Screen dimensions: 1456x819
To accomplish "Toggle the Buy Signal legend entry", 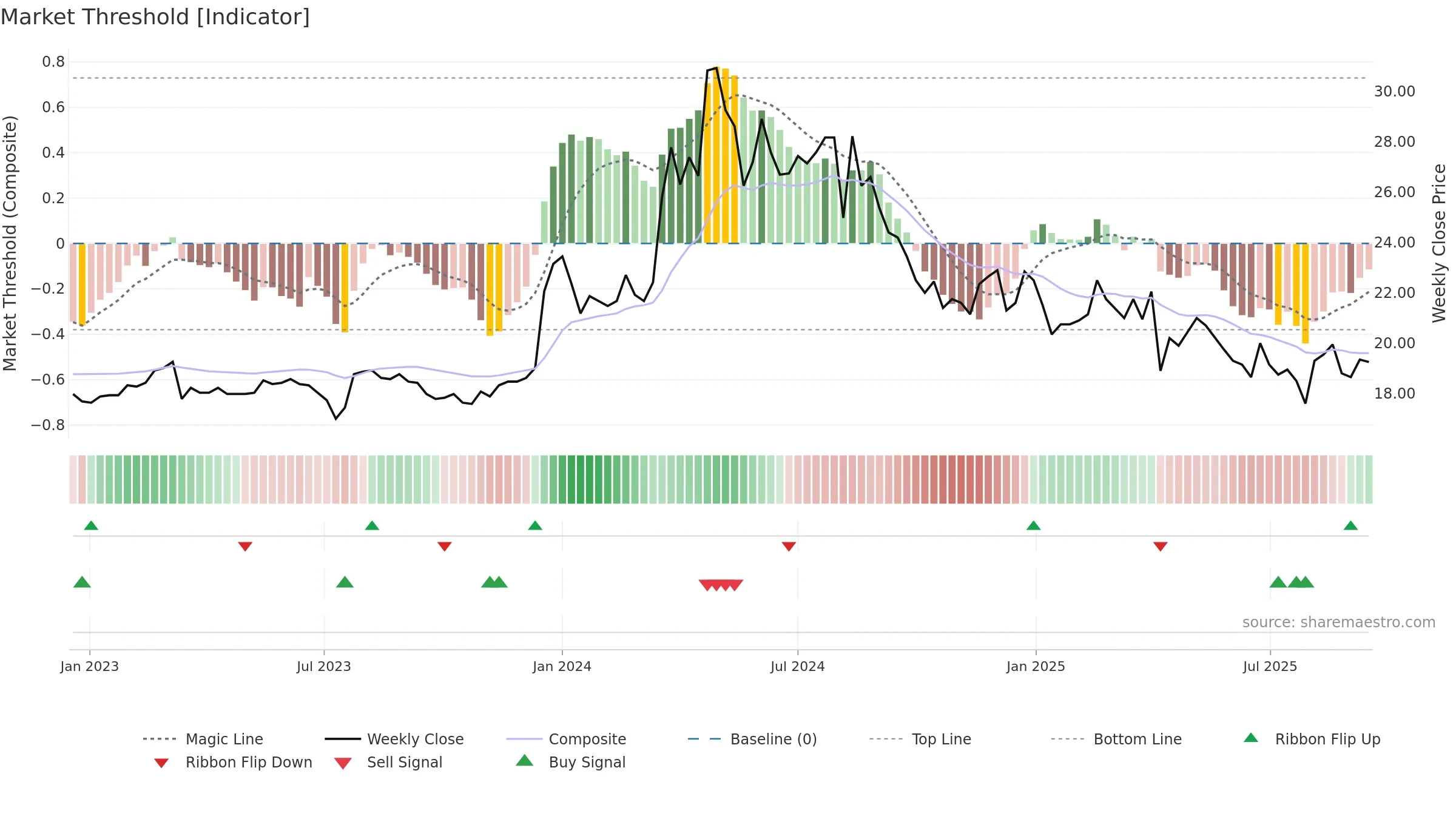I will click(x=570, y=762).
